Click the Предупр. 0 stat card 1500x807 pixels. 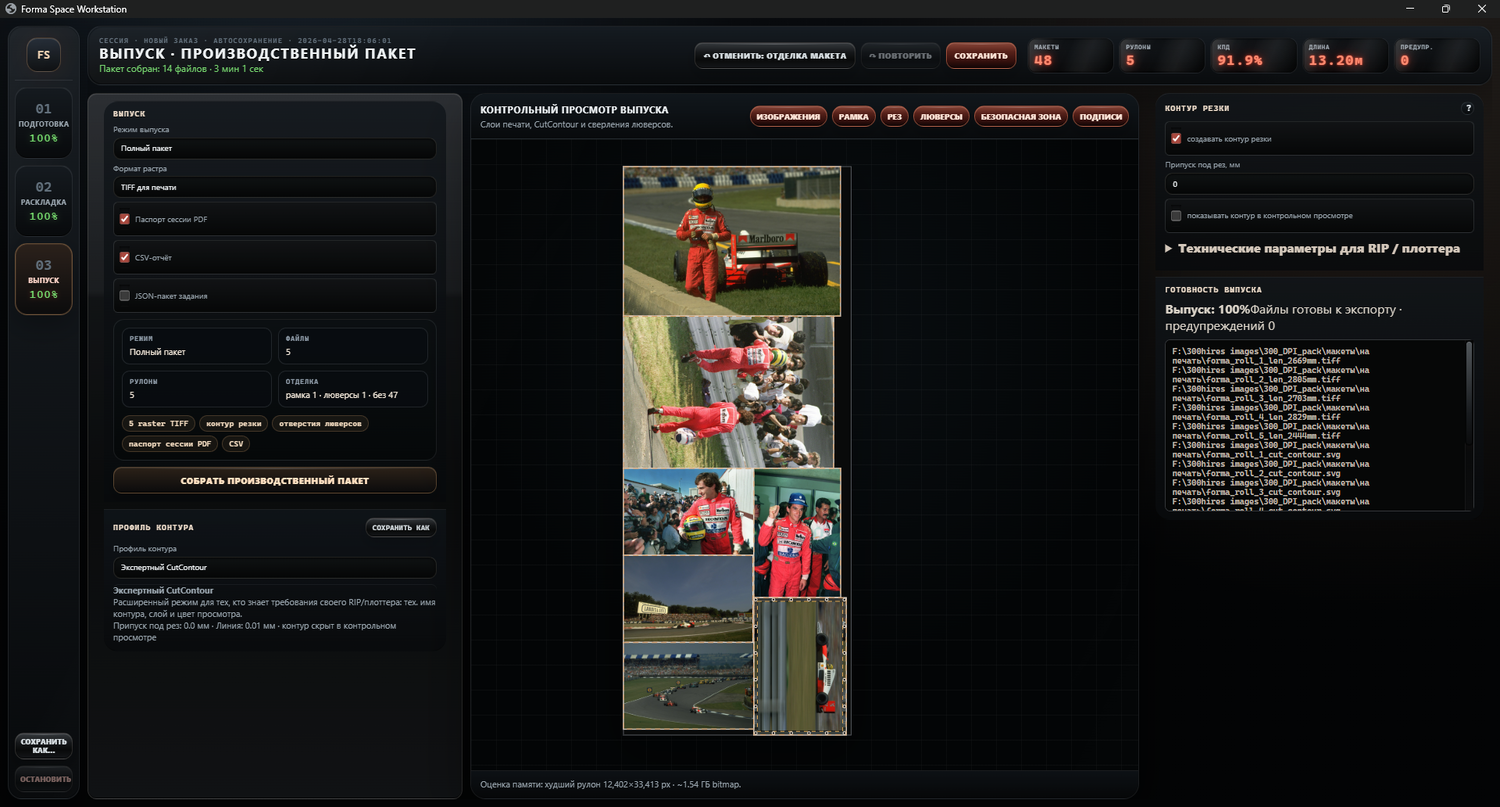click(1436, 56)
